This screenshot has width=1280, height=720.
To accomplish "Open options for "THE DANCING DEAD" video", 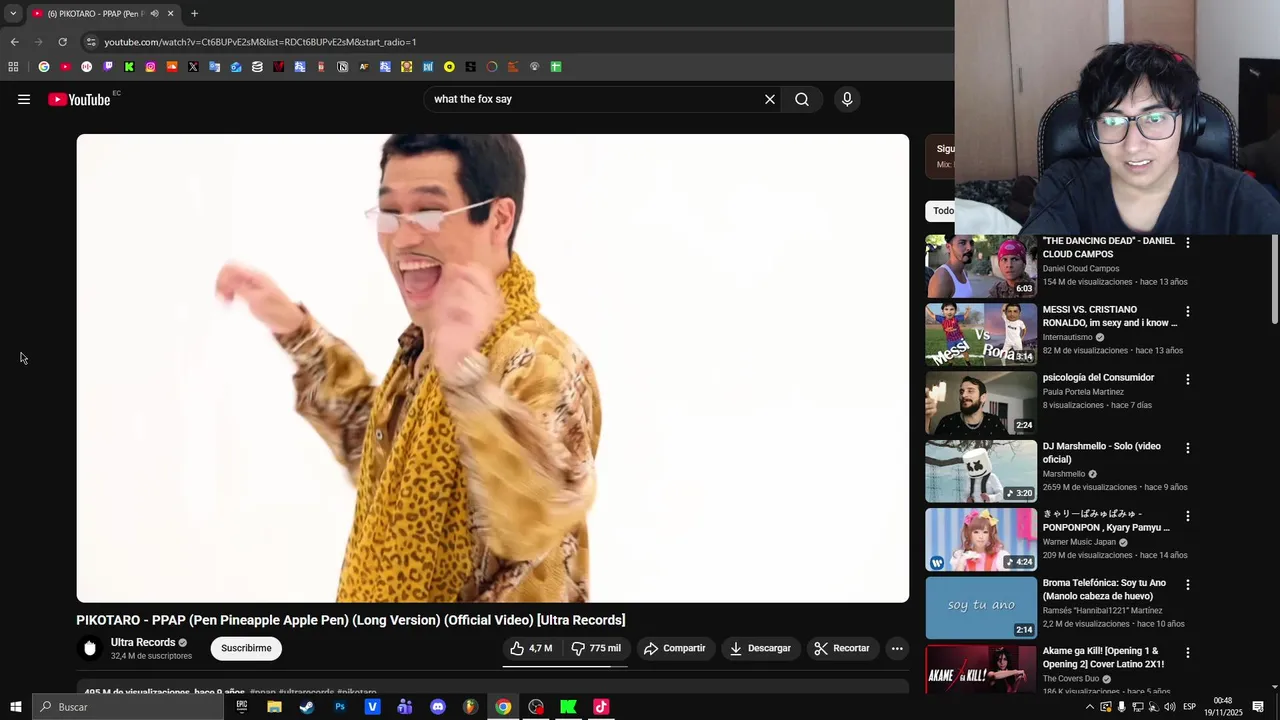I will click(1188, 242).
